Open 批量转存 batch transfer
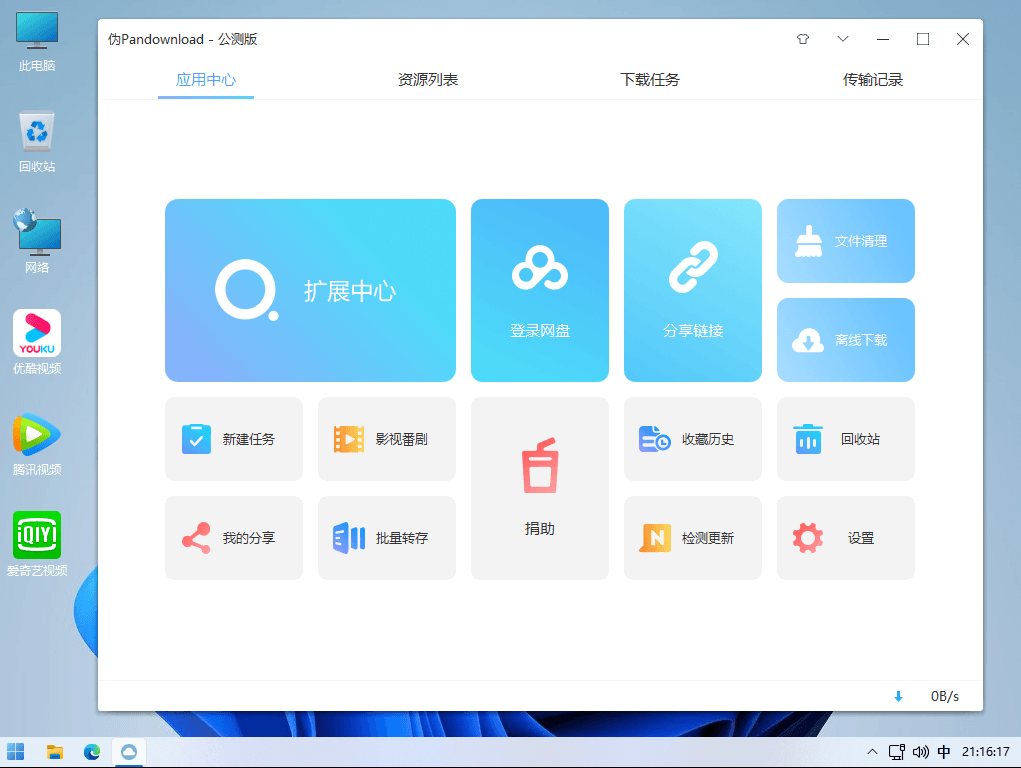The image size is (1021, 768). tap(387, 538)
